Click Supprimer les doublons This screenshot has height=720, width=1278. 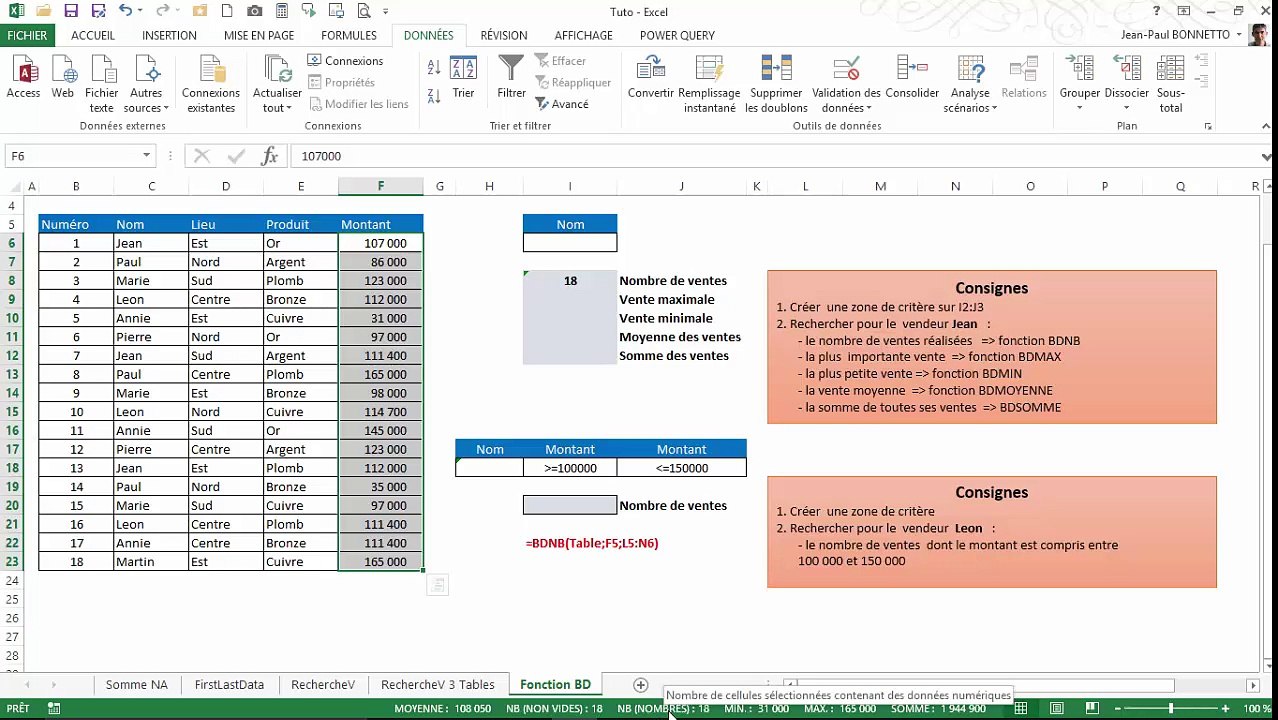tap(776, 85)
